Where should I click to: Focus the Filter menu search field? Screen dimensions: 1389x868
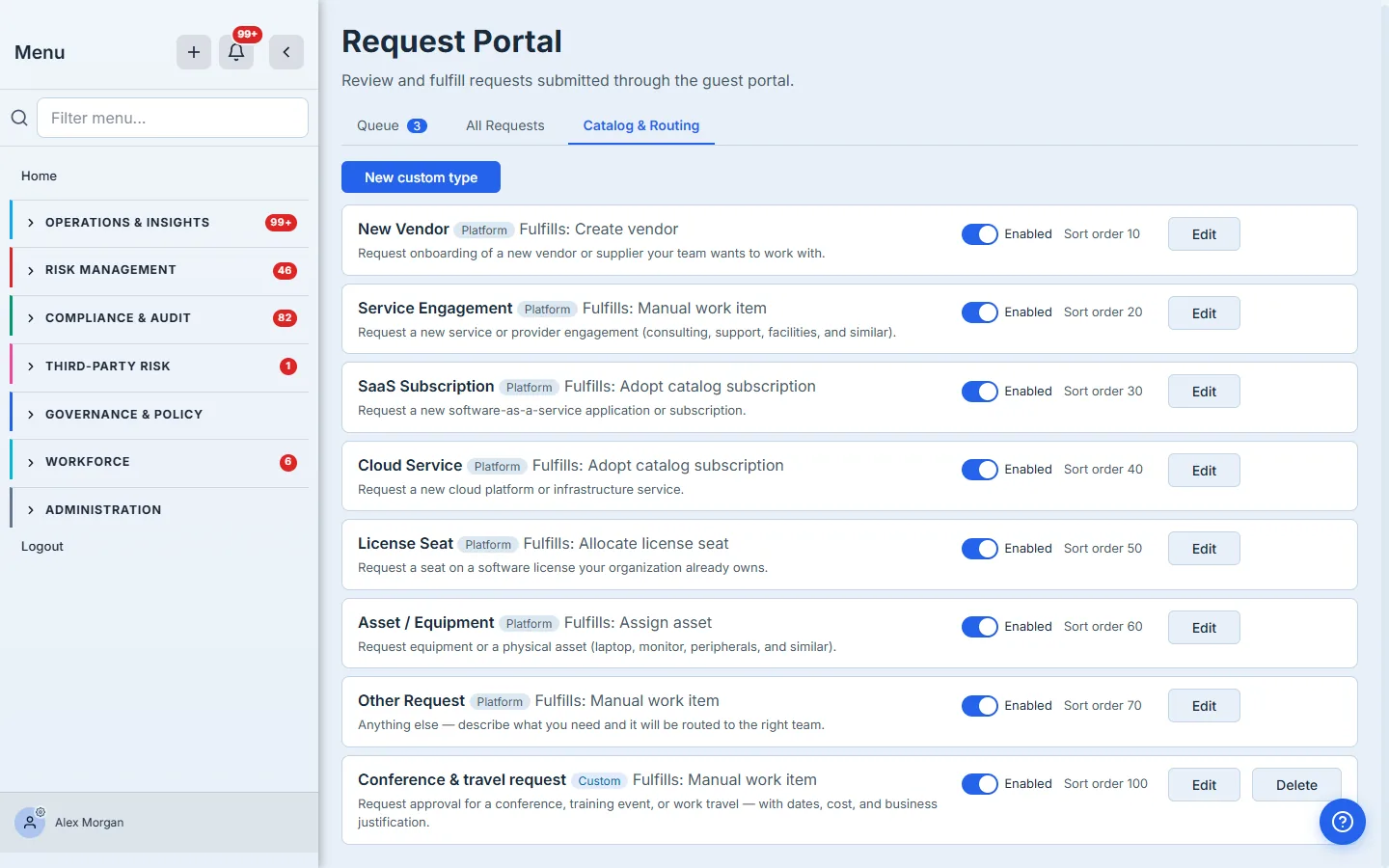click(x=173, y=118)
